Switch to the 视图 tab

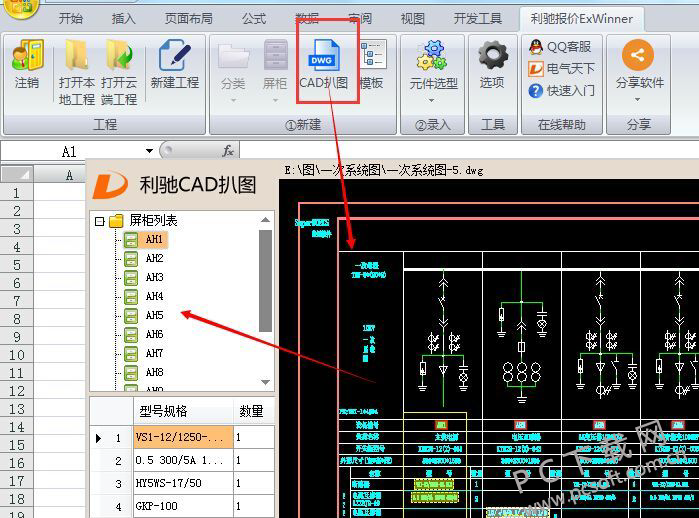412,19
